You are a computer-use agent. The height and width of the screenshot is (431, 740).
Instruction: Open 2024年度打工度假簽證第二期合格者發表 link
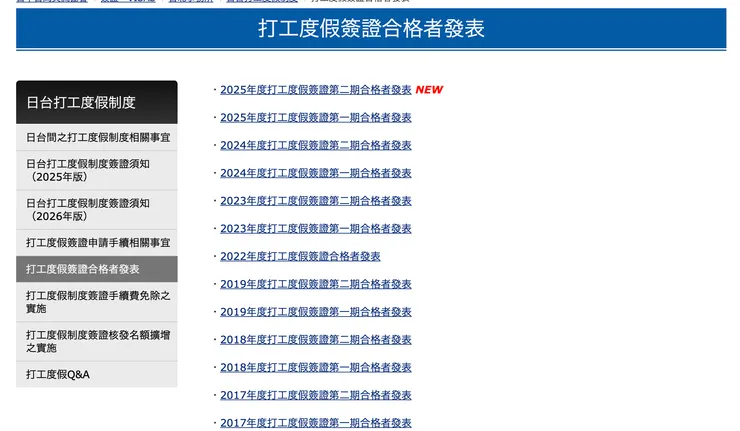coord(316,145)
